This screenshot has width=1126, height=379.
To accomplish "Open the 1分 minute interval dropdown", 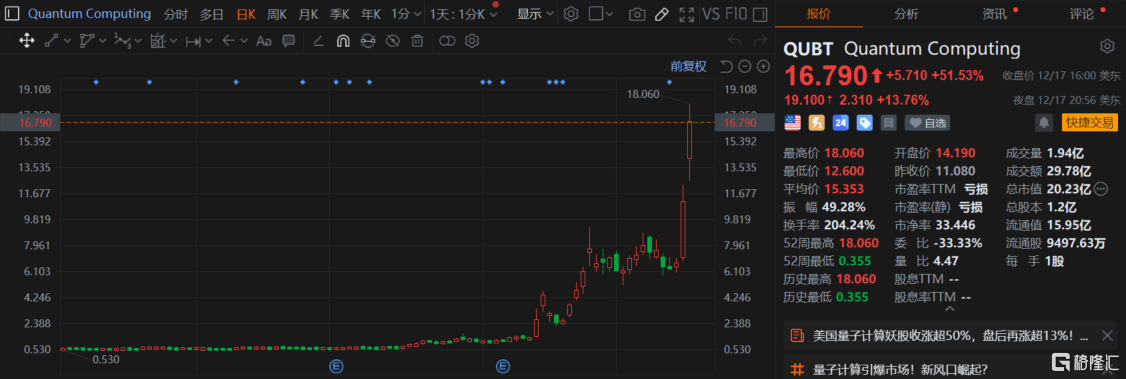I will coord(406,14).
